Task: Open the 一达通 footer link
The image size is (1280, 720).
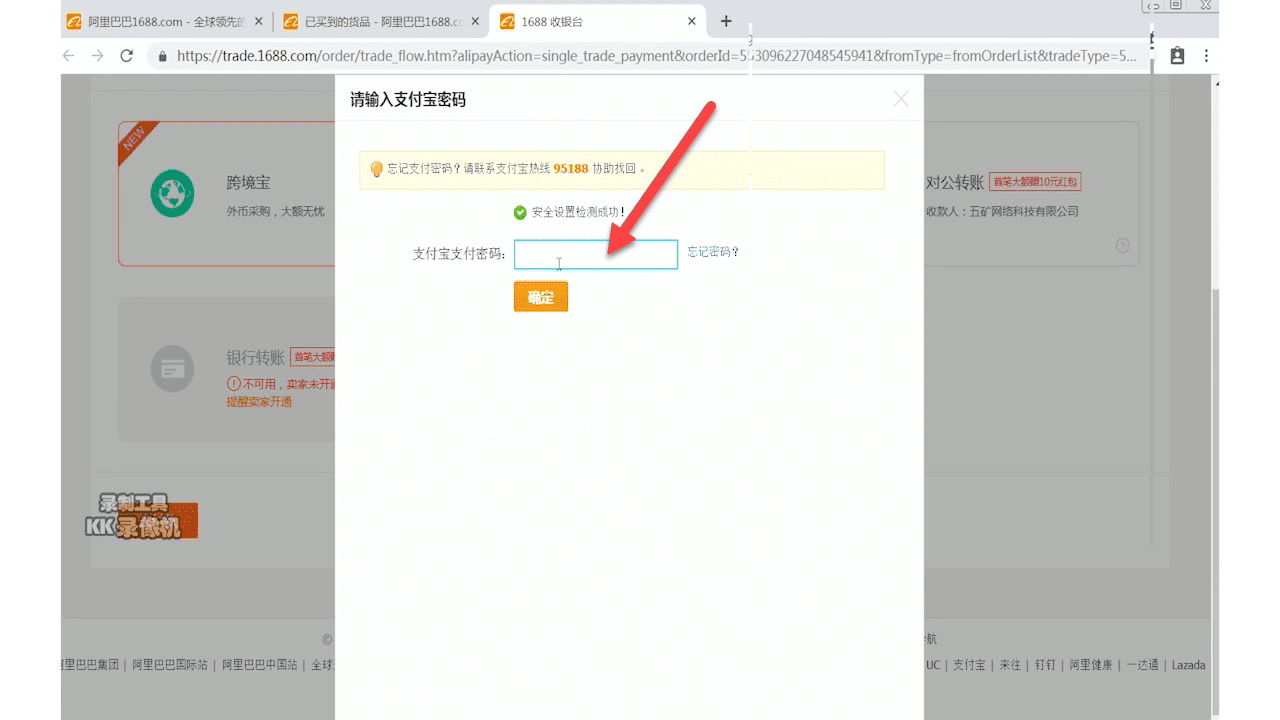Action: (1142, 665)
